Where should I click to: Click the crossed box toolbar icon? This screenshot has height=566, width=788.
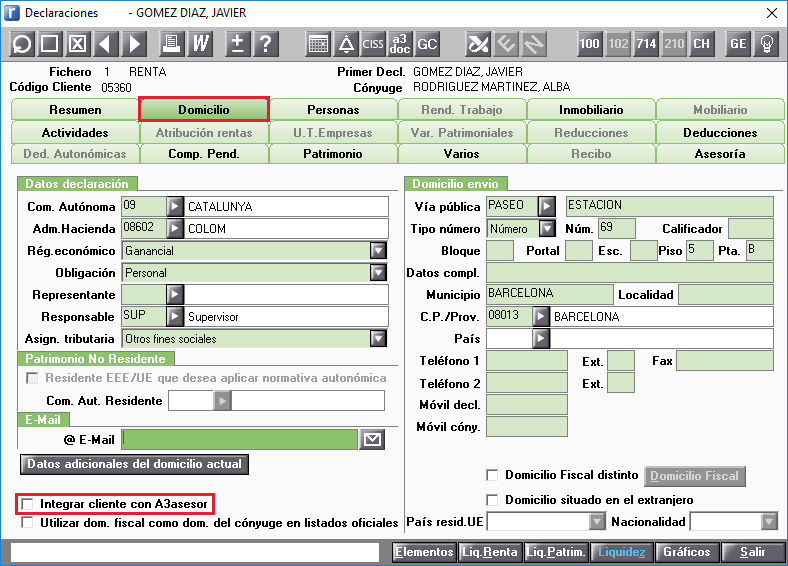tap(77, 44)
